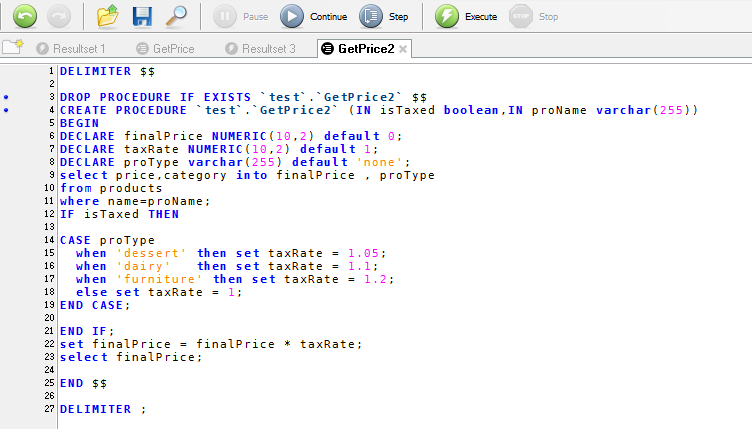752x429 pixels.
Task: Click the grayed-out redo arrow icon
Action: click(59, 16)
